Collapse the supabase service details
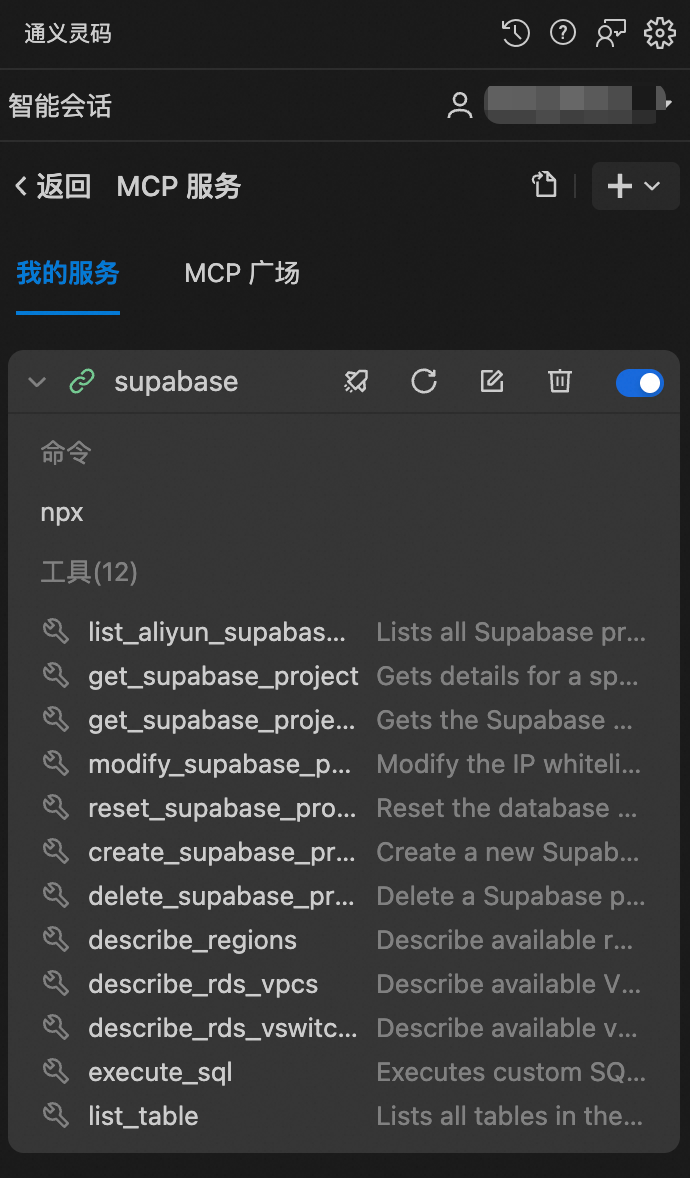The width and height of the screenshot is (690, 1178). pyautogui.click(x=37, y=382)
